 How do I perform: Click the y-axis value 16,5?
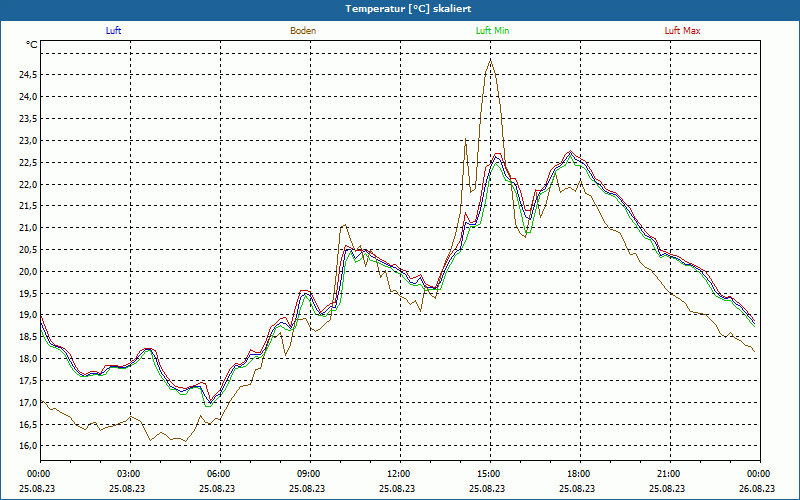coord(28,424)
